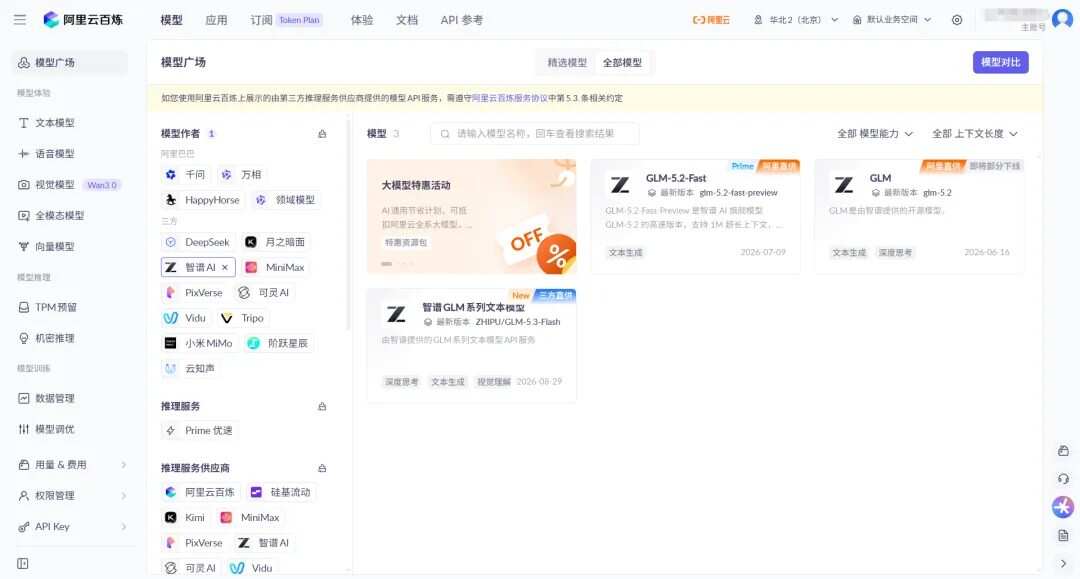Click the gift box icon on the right edge
Screen dimensions: 1080x579
[x=1063, y=451]
